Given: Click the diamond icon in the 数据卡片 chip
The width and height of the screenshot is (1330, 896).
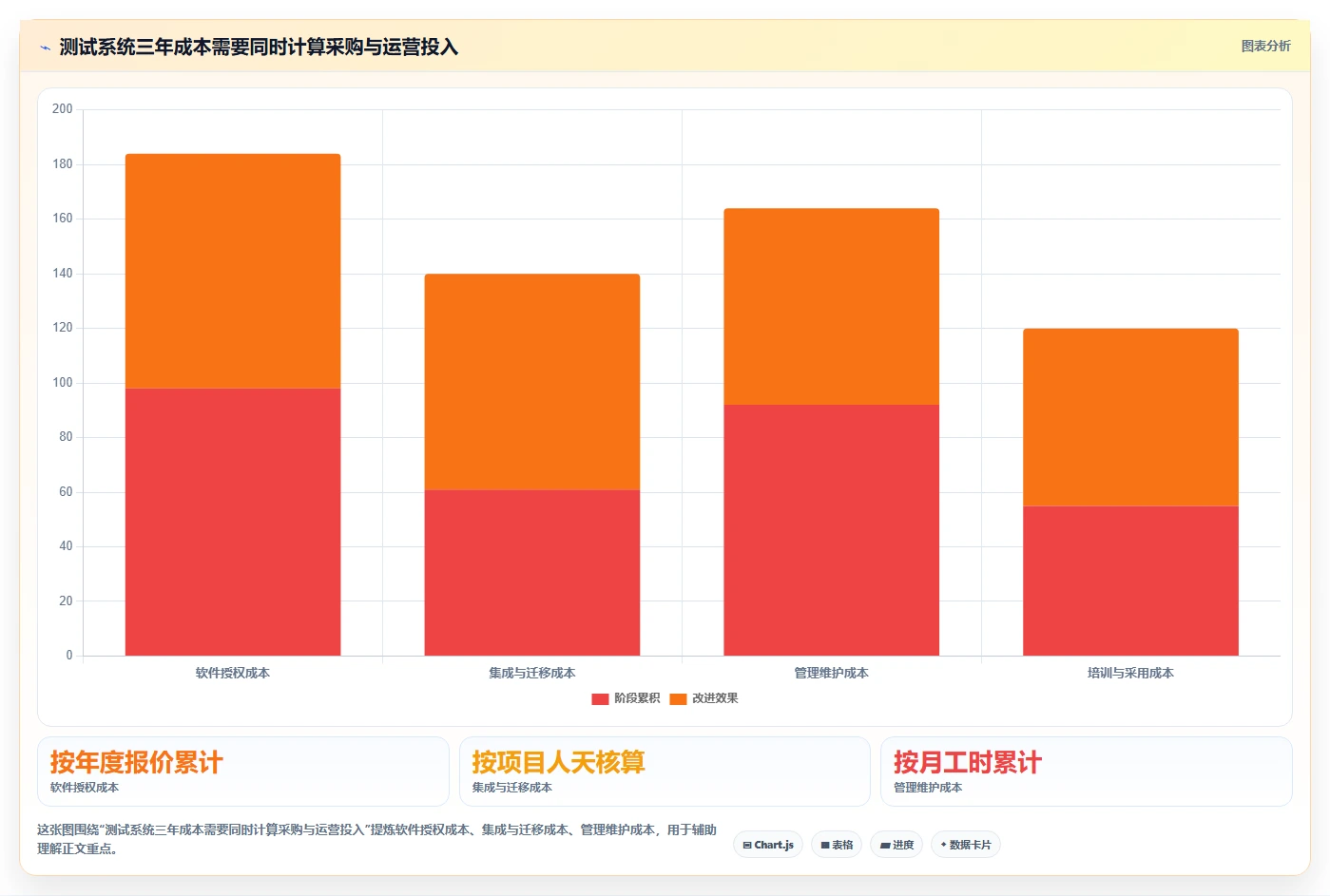Looking at the screenshot, I should (943, 844).
